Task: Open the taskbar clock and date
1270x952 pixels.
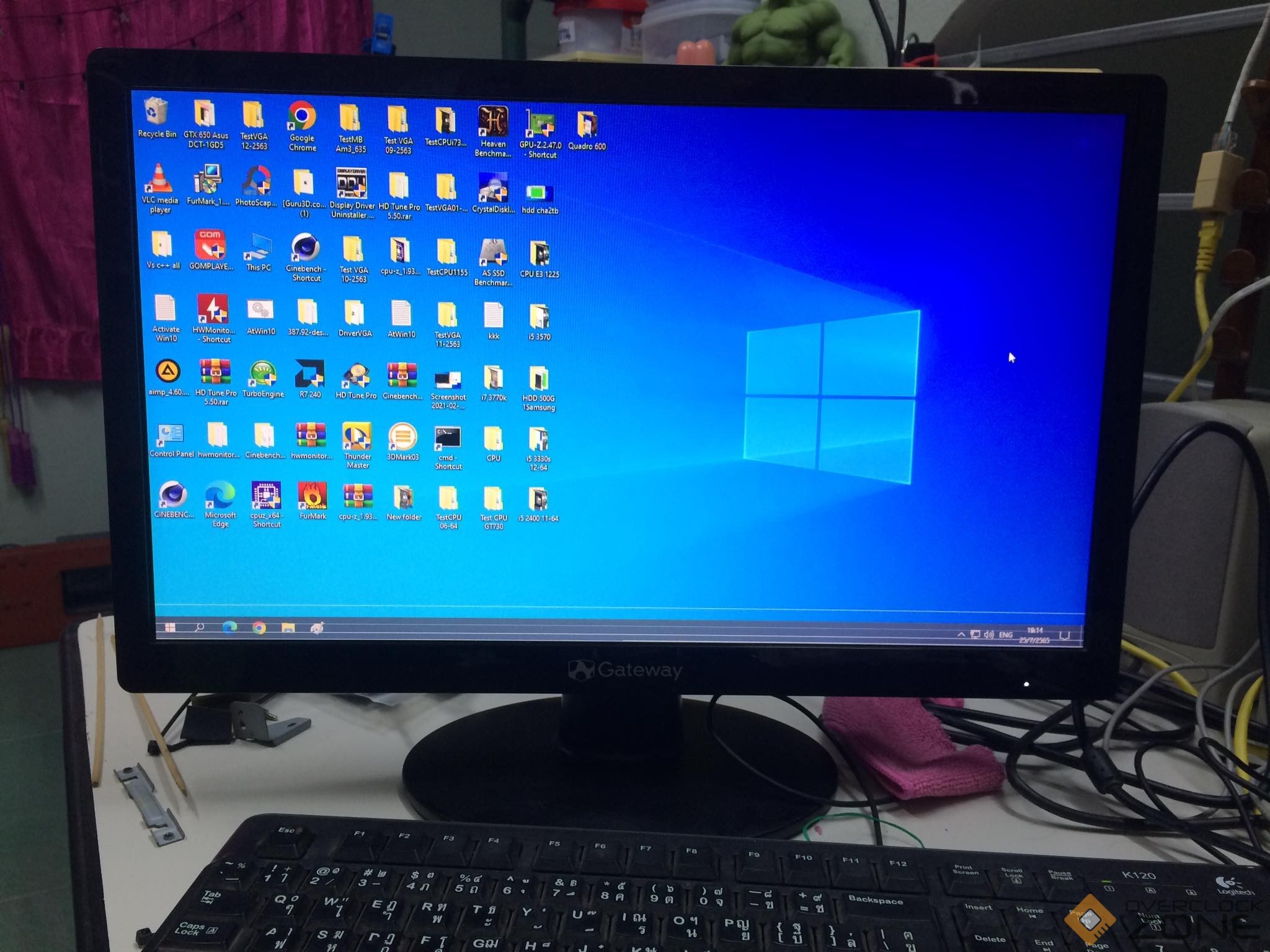Action: (1034, 635)
